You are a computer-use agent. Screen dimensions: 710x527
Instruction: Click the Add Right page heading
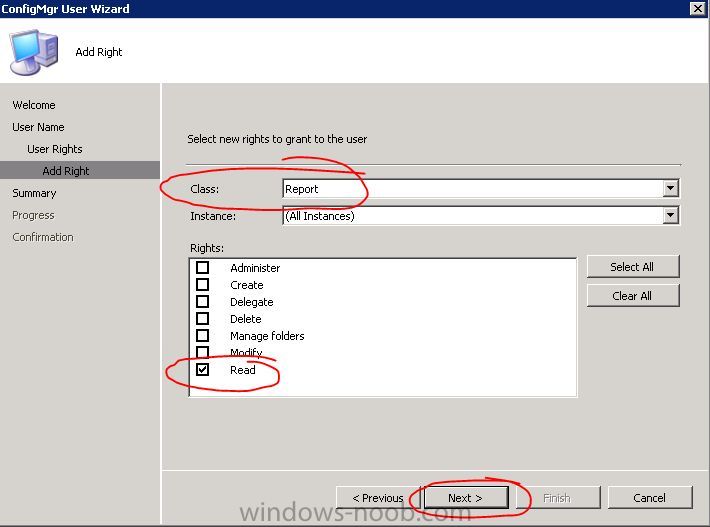(99, 52)
